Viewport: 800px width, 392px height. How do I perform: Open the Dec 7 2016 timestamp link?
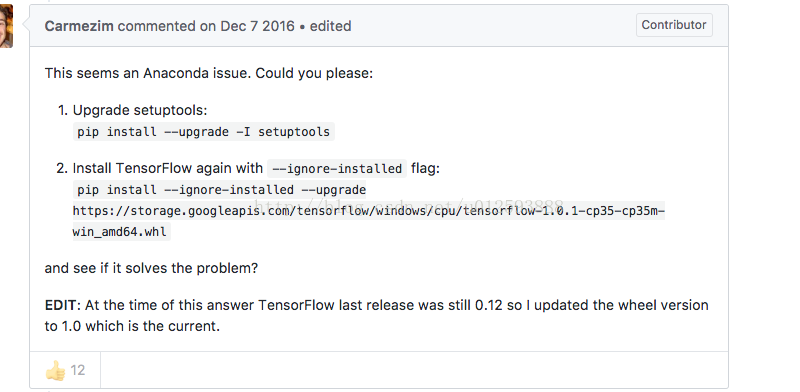point(257,26)
